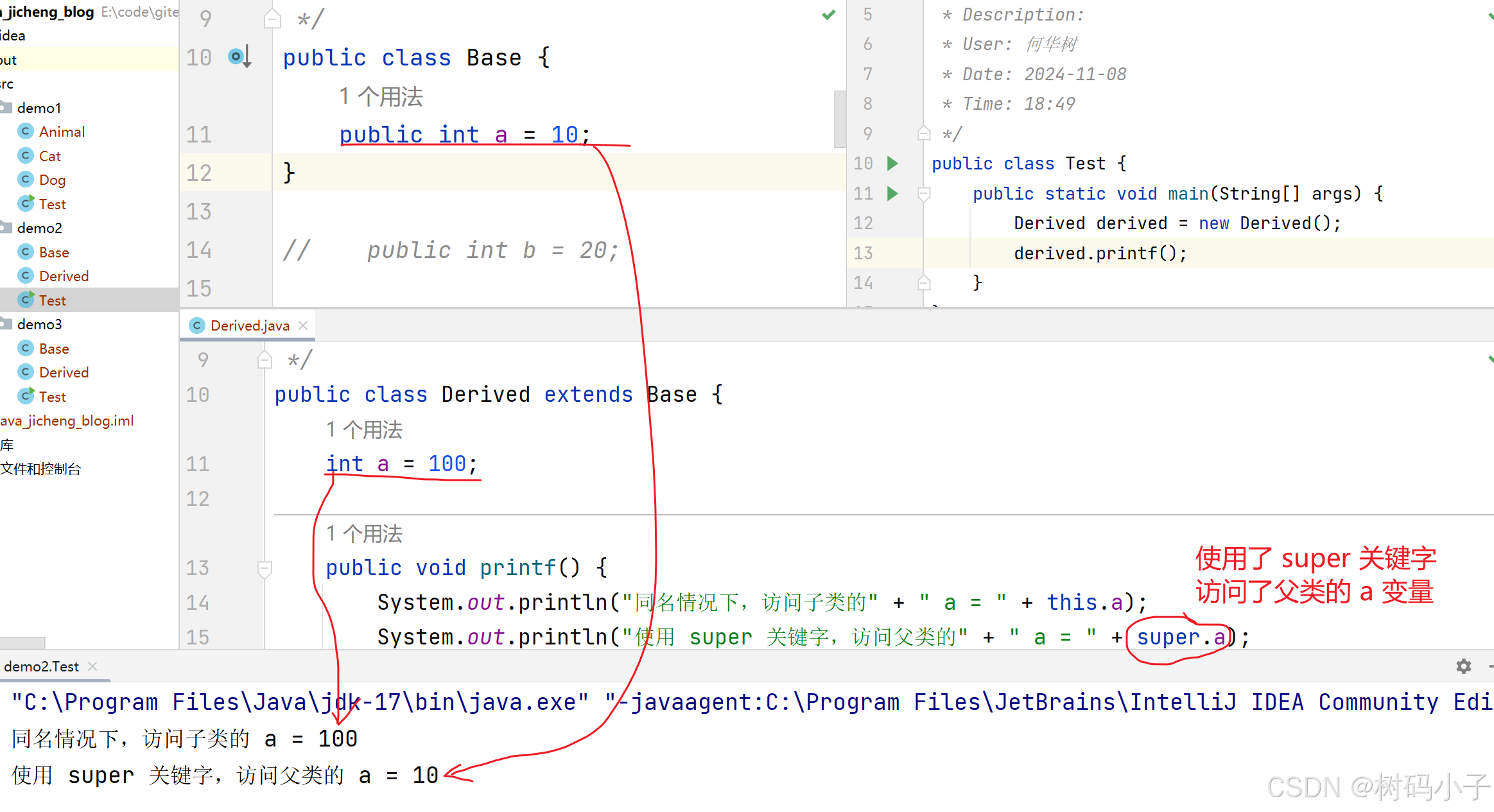Click the run arrow beside main method
The height and width of the screenshot is (812, 1494).
892,193
